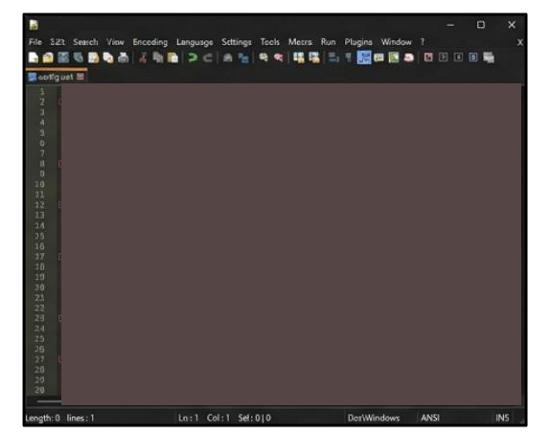550x434 pixels.
Task: Toggle Word wrap in toolbar
Action: (334, 58)
